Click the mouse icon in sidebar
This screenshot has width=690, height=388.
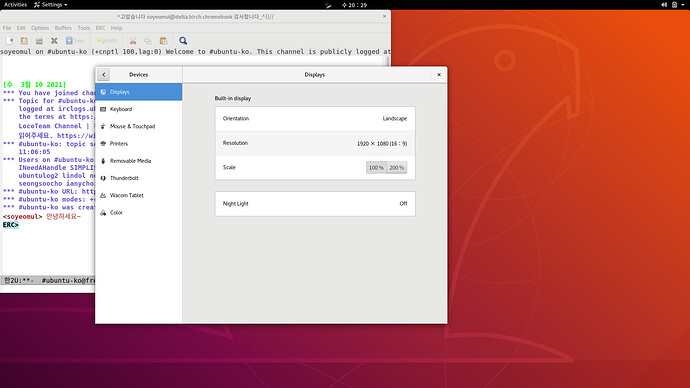tap(103, 126)
